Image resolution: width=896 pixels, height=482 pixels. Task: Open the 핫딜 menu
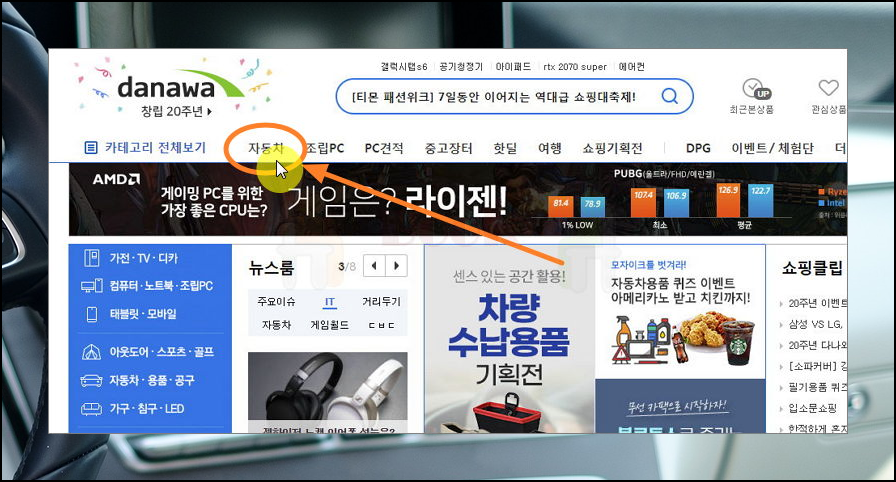(x=505, y=148)
